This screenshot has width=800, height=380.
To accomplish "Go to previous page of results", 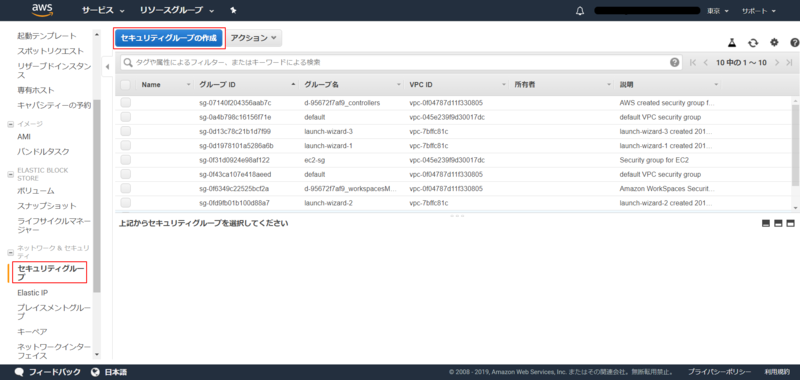I will 706,63.
